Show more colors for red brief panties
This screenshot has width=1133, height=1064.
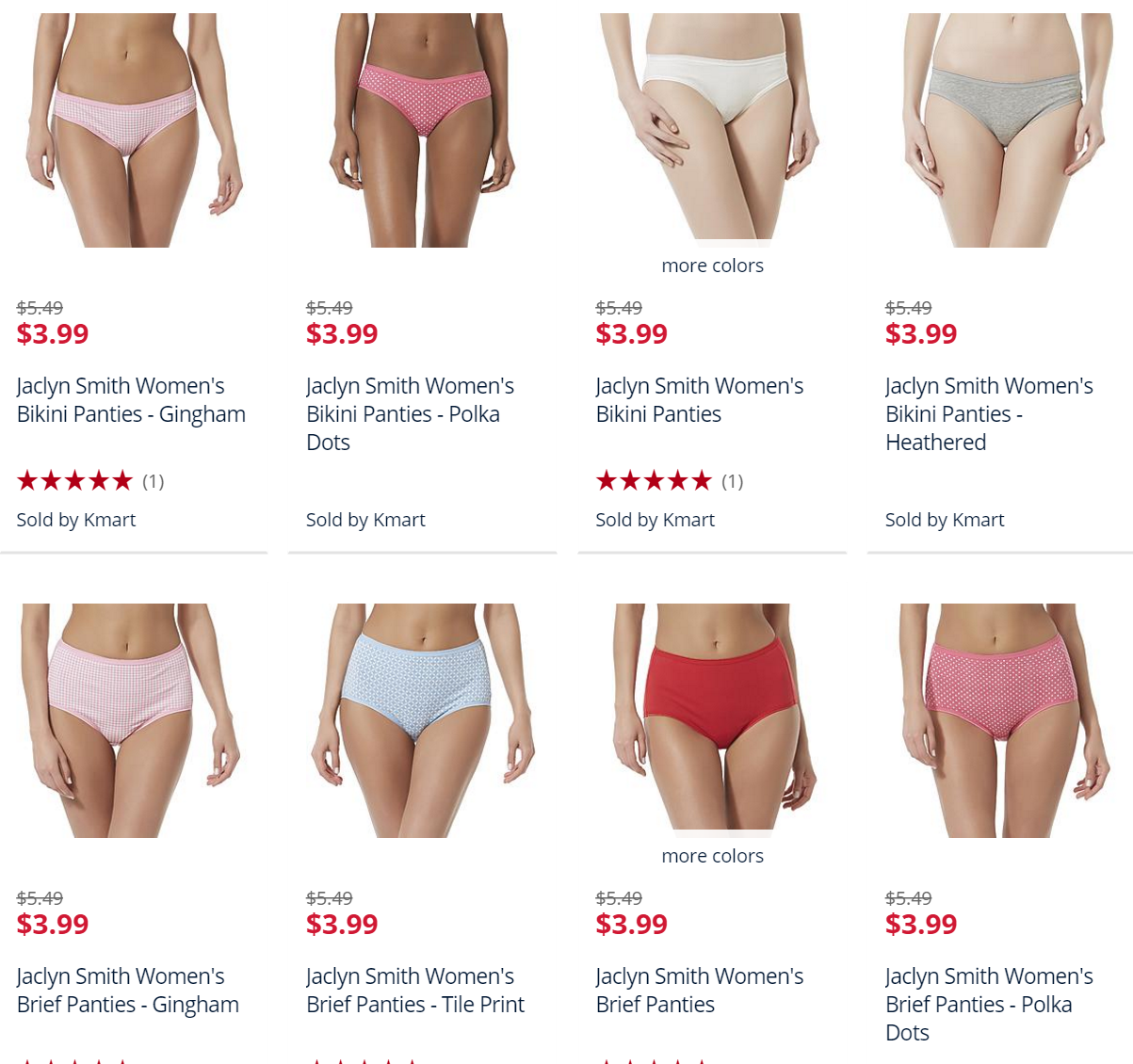[712, 856]
